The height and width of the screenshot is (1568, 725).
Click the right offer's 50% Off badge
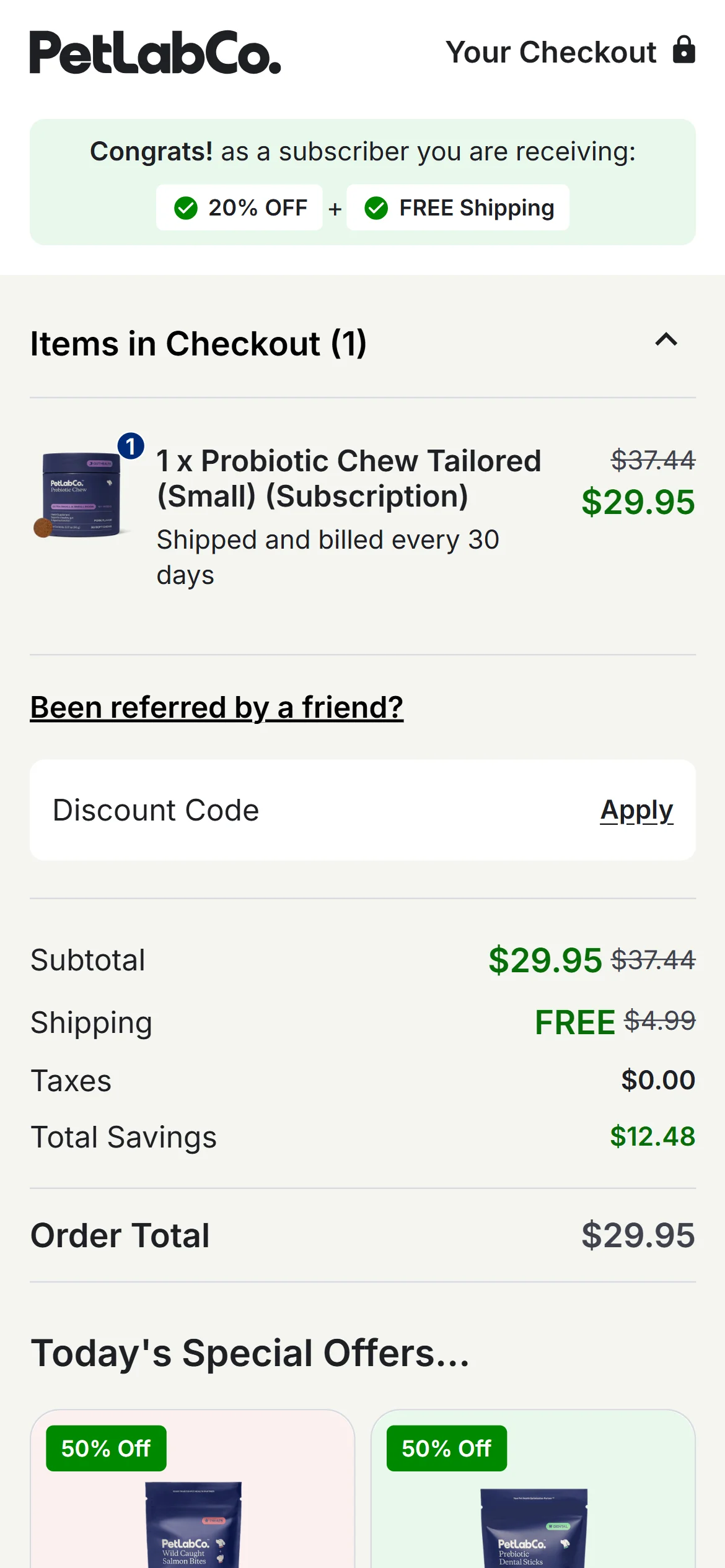point(446,1448)
